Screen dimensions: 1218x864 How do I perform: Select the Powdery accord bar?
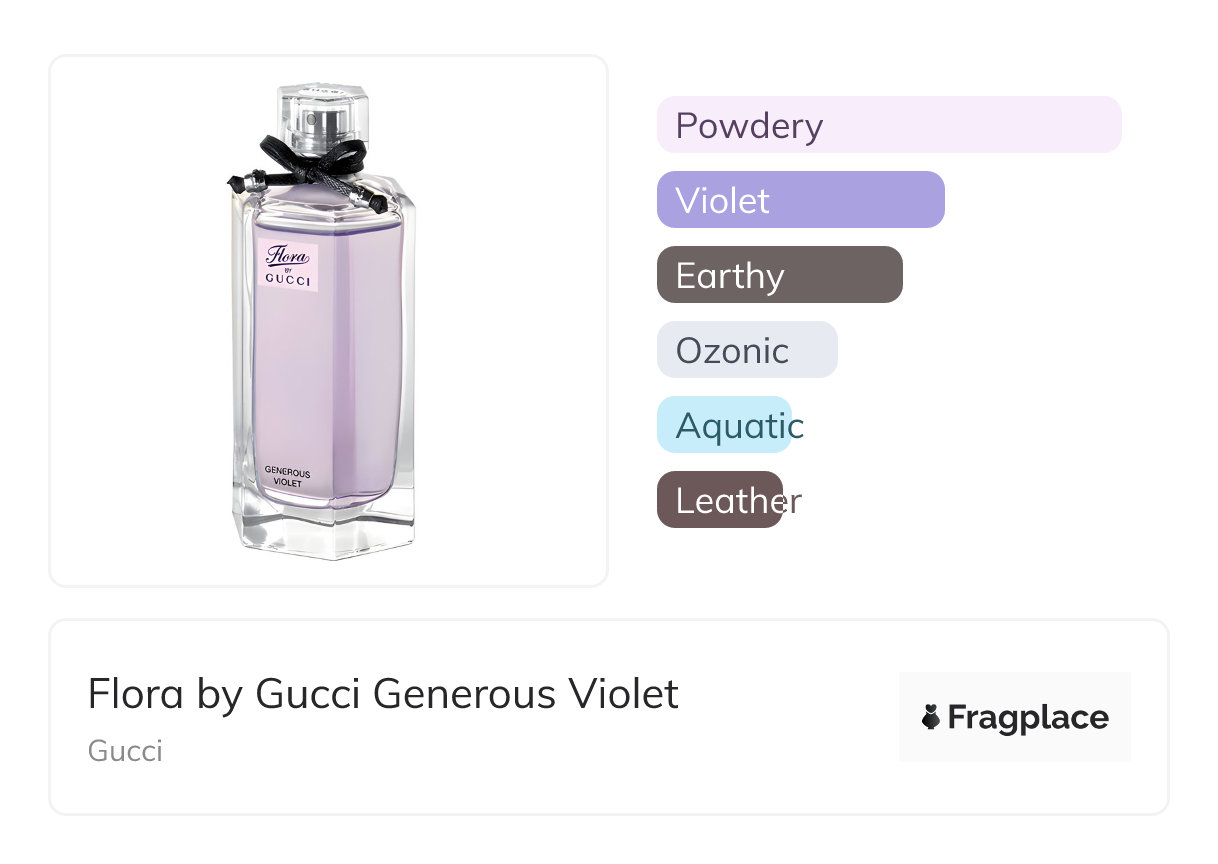888,125
